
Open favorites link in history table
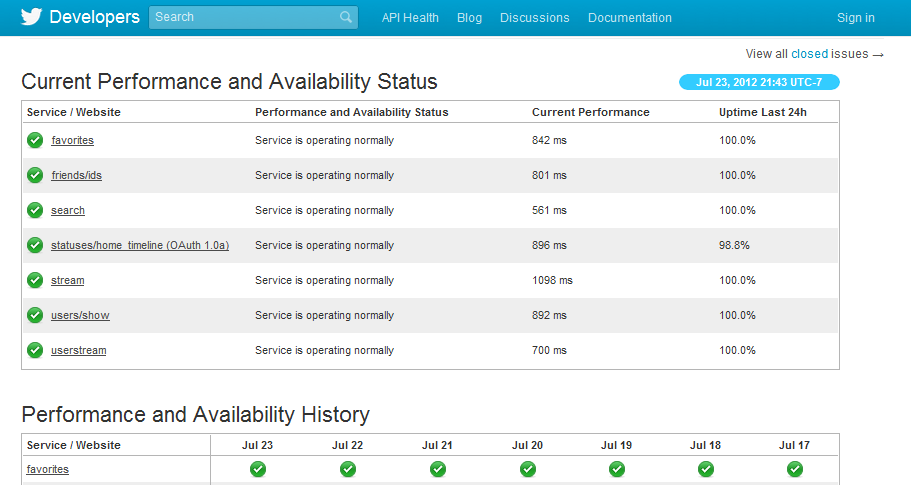coord(48,469)
